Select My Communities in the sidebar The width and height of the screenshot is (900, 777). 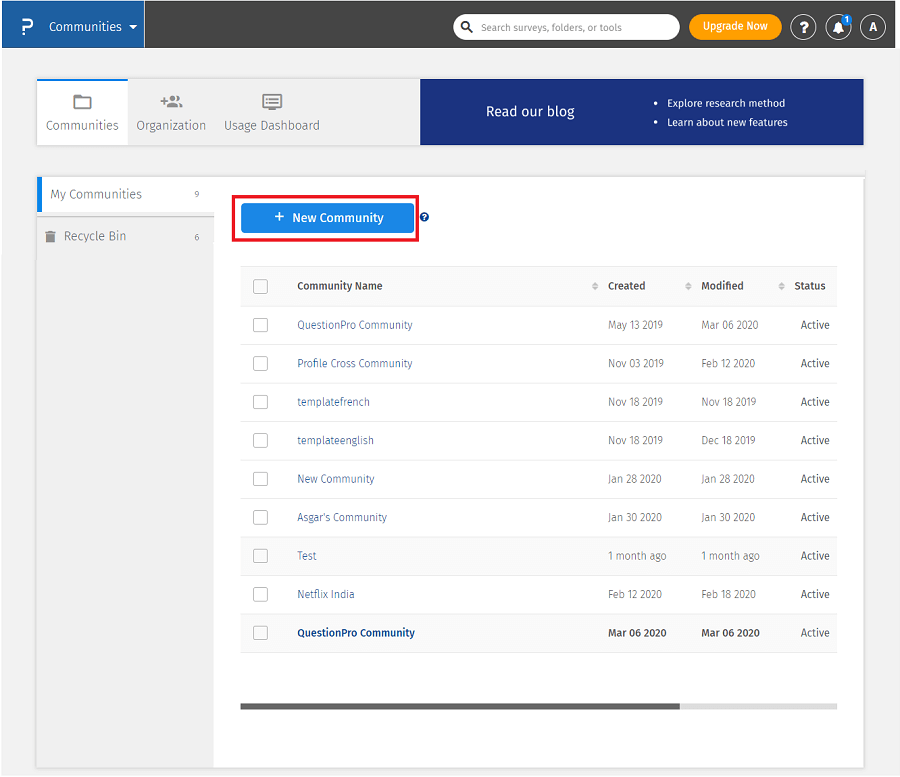point(96,194)
